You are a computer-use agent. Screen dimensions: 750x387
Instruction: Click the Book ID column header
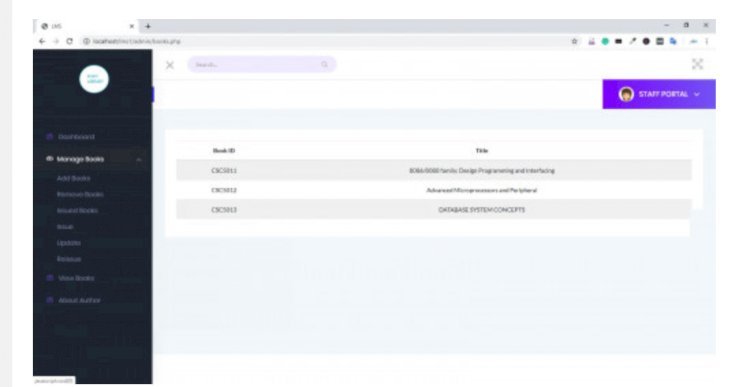pos(224,151)
